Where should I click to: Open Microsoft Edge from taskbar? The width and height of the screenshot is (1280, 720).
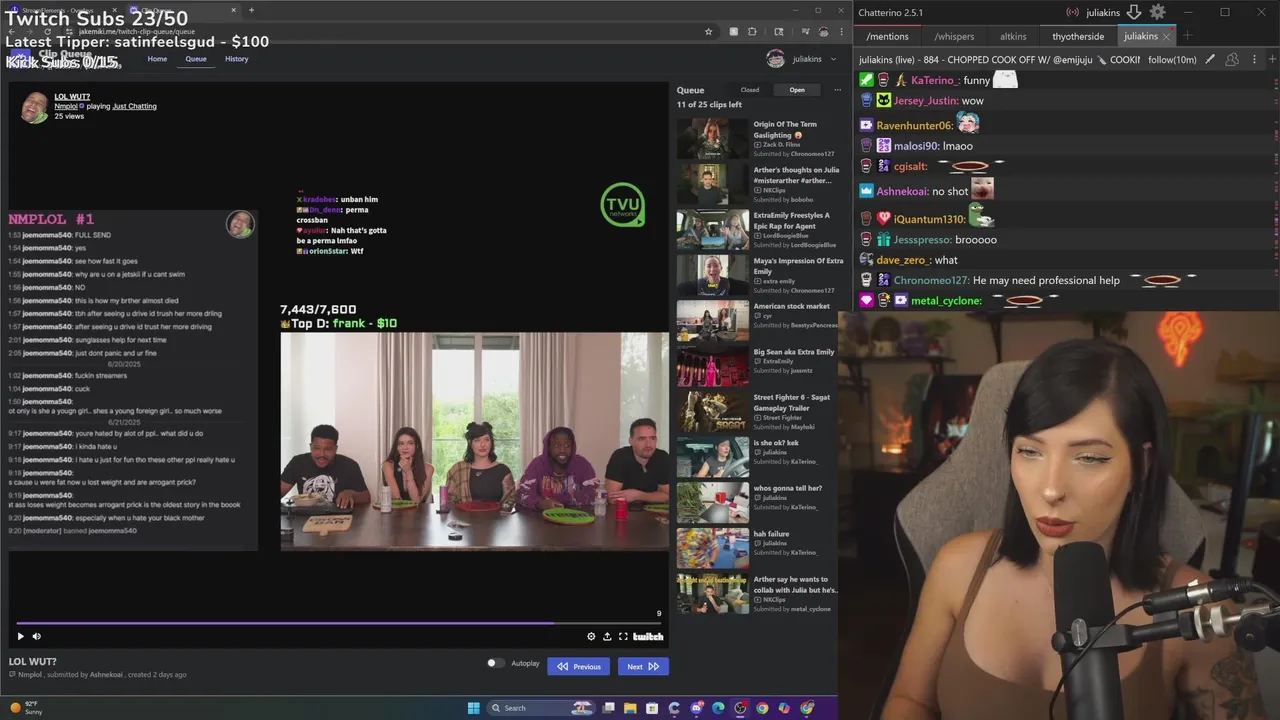tap(718, 708)
